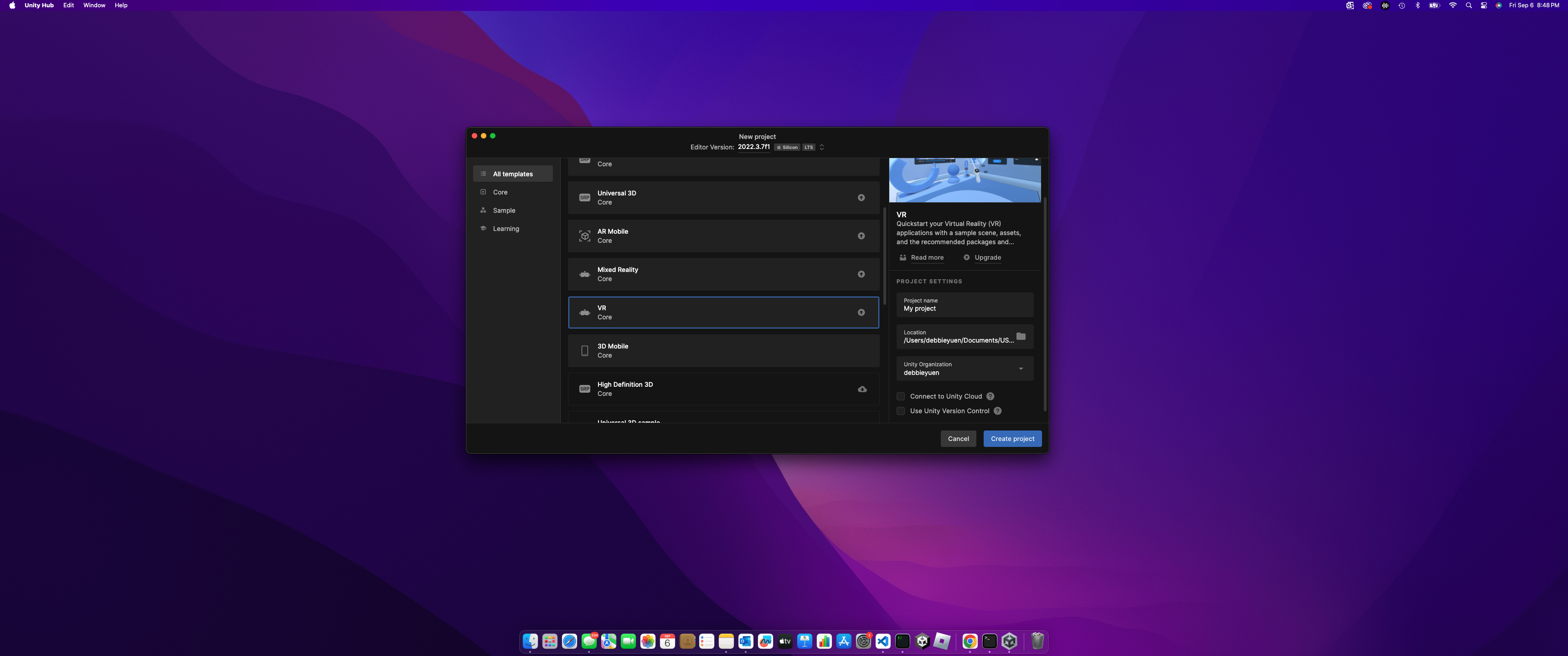The image size is (1568, 656).
Task: Open Editor Version selector arrows
Action: 821,147
